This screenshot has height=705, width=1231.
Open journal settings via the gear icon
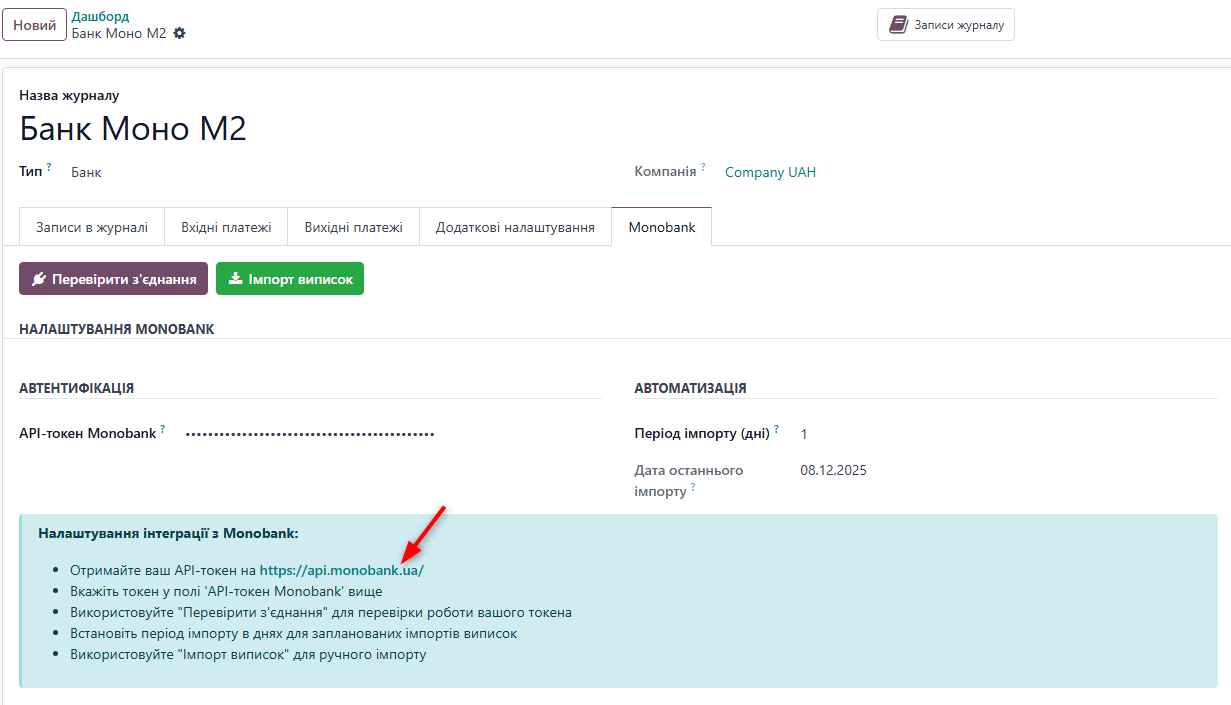point(178,33)
